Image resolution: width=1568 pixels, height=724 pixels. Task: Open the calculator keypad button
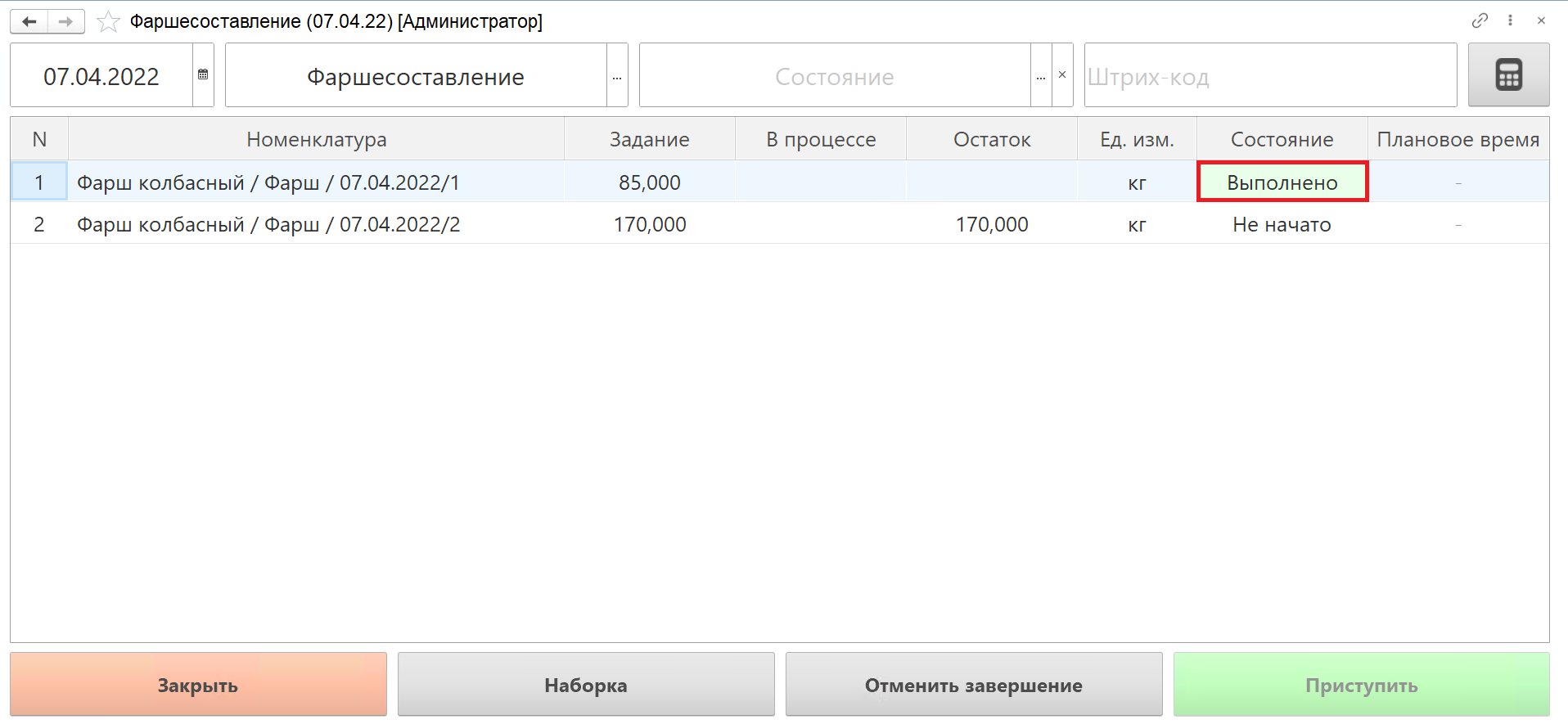[1508, 75]
